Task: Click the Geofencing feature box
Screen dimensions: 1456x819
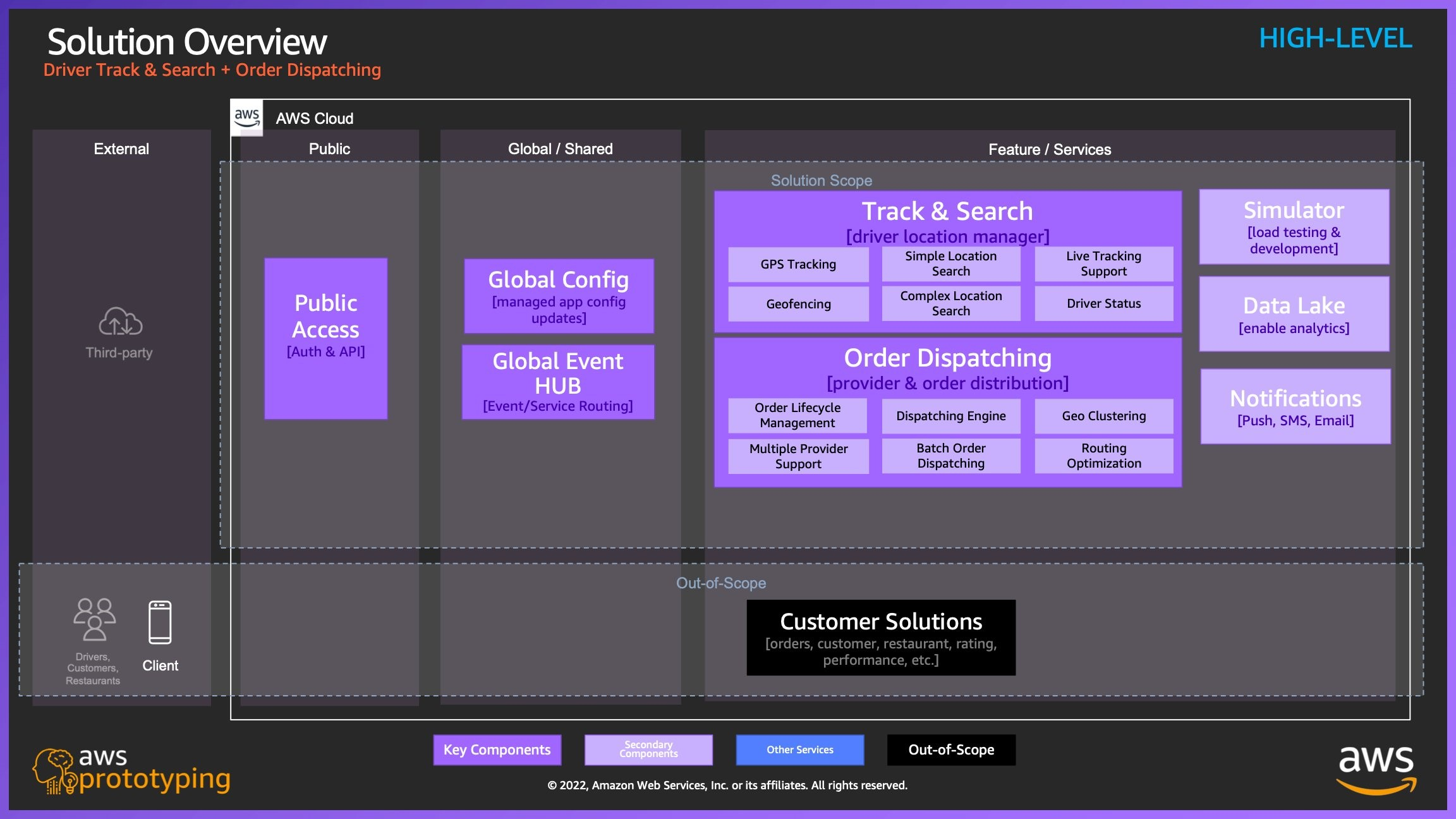Action: pyautogui.click(x=798, y=304)
